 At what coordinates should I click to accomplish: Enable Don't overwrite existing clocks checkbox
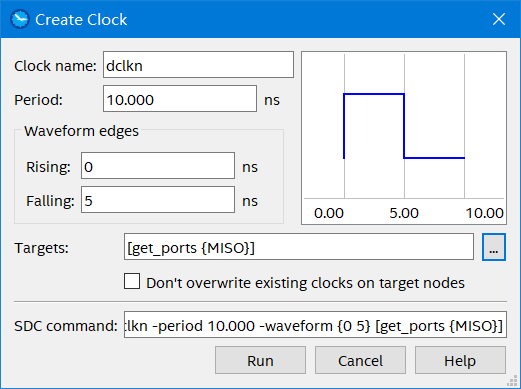click(x=132, y=281)
